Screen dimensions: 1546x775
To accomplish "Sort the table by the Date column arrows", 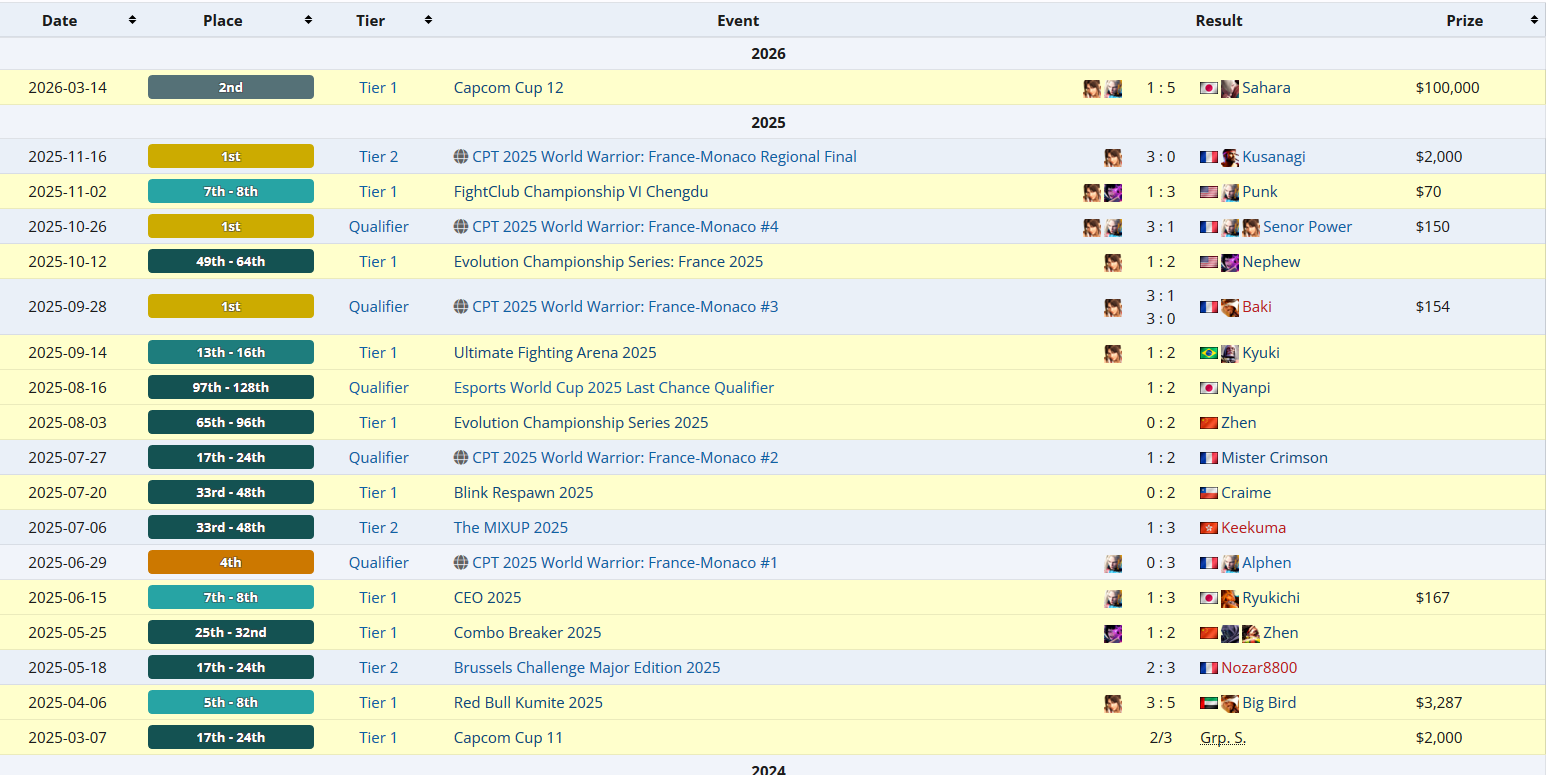I will click(132, 20).
